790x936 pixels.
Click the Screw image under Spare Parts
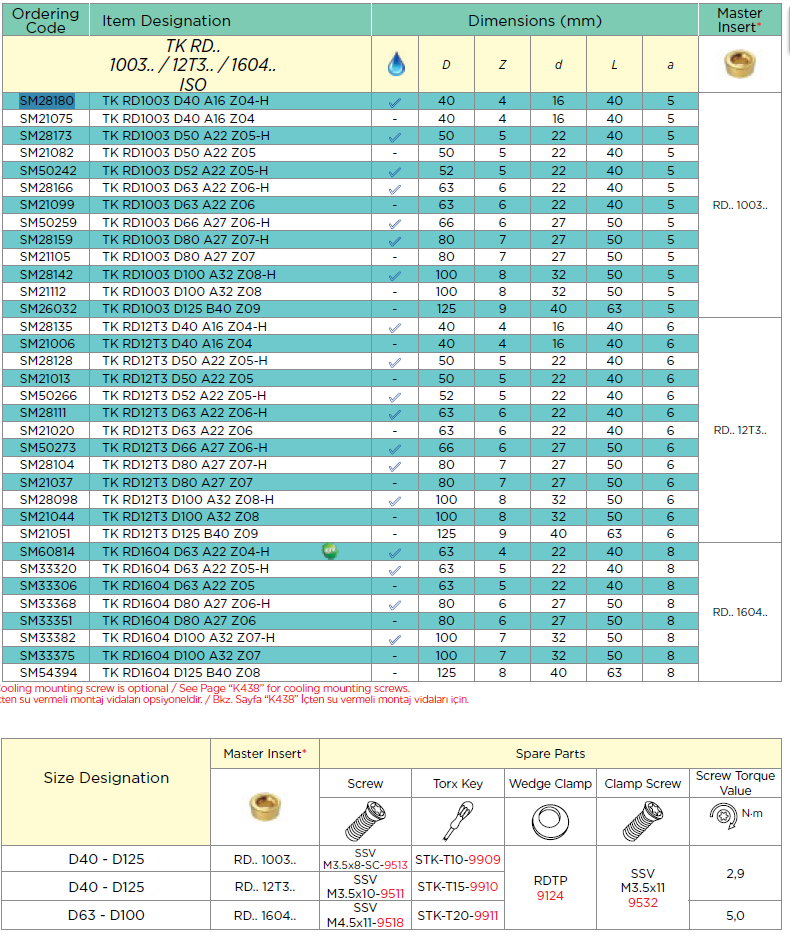pos(364,821)
